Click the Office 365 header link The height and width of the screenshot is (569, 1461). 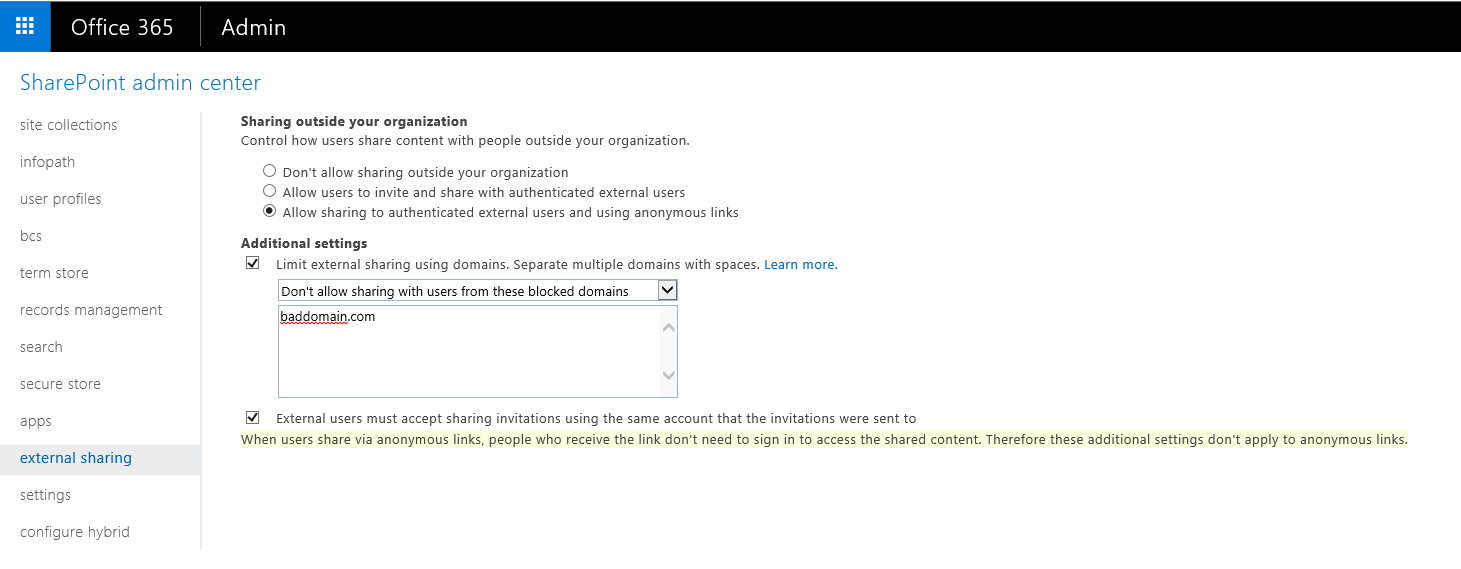coord(122,27)
